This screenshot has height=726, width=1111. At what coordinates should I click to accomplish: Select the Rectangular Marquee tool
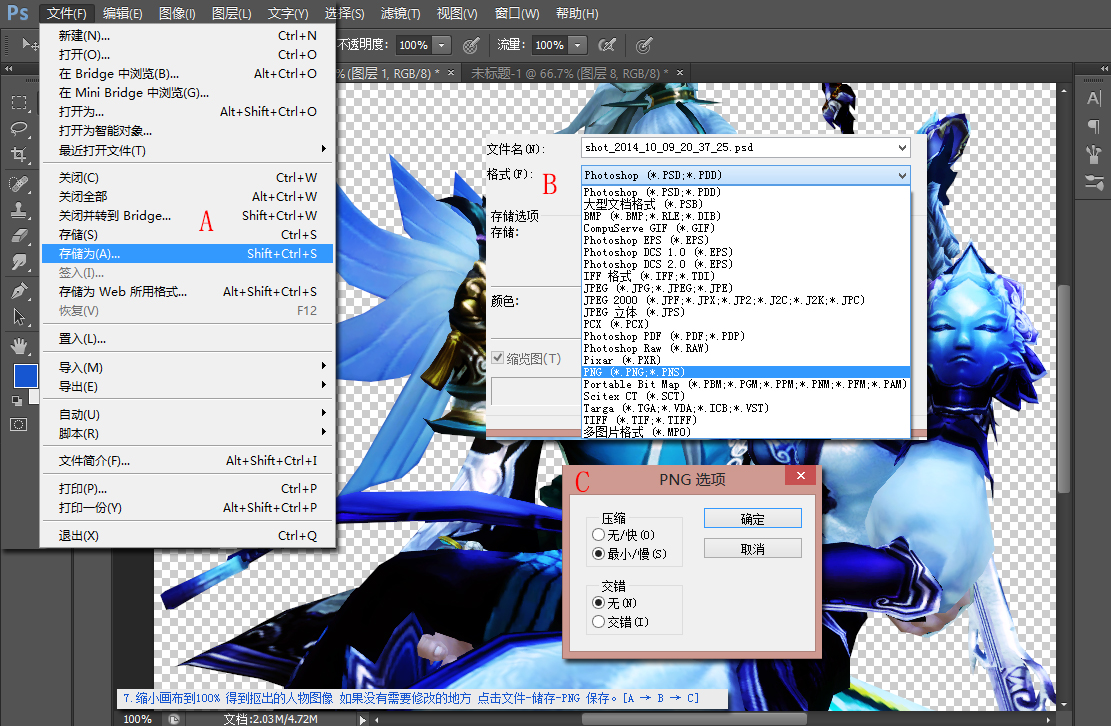(19, 102)
